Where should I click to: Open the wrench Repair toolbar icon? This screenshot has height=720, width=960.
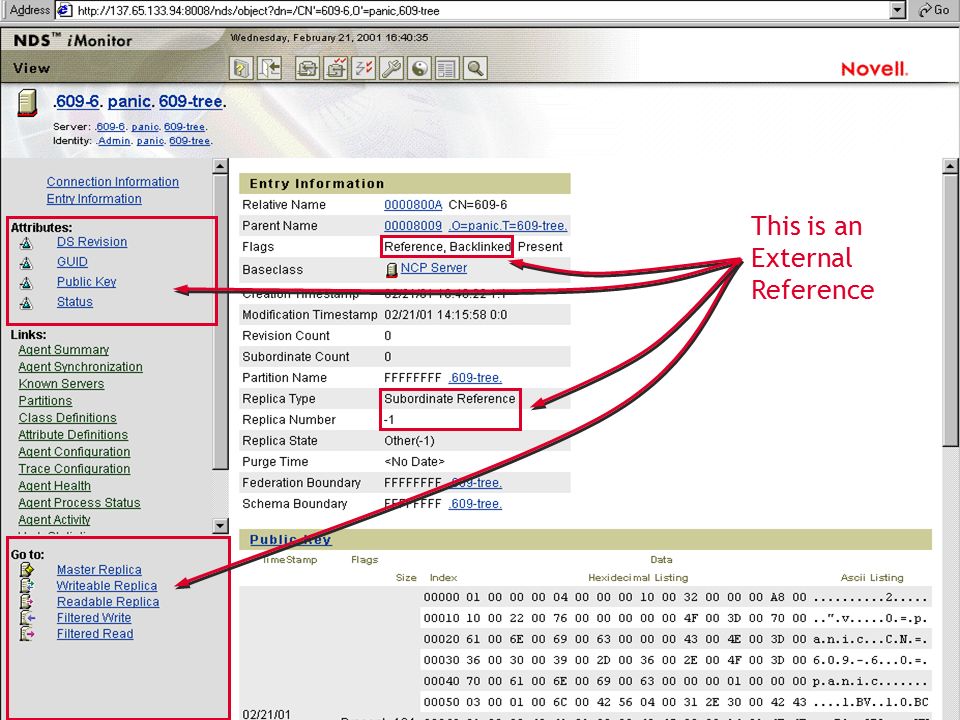pos(391,68)
